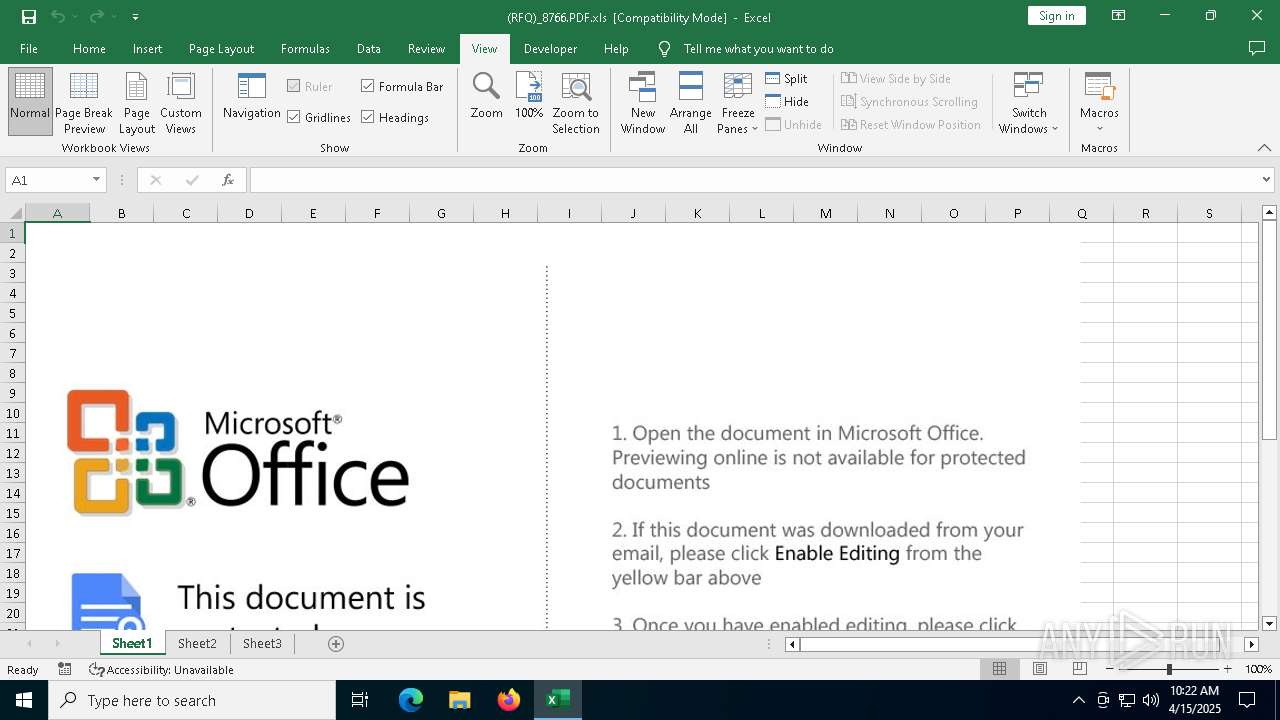Open Custom Views dialog

point(181,101)
